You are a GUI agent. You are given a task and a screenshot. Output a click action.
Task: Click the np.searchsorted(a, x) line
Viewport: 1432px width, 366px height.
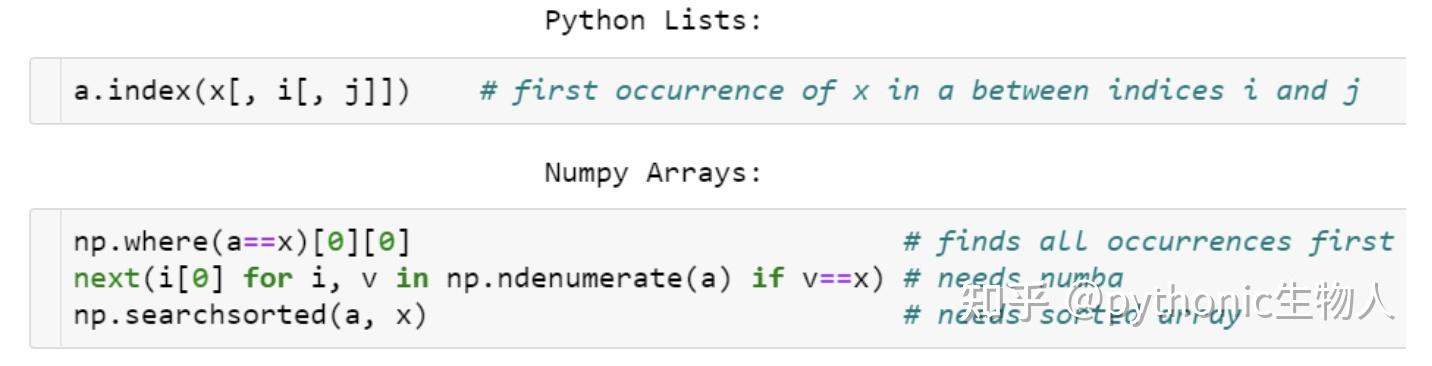[x=250, y=315]
